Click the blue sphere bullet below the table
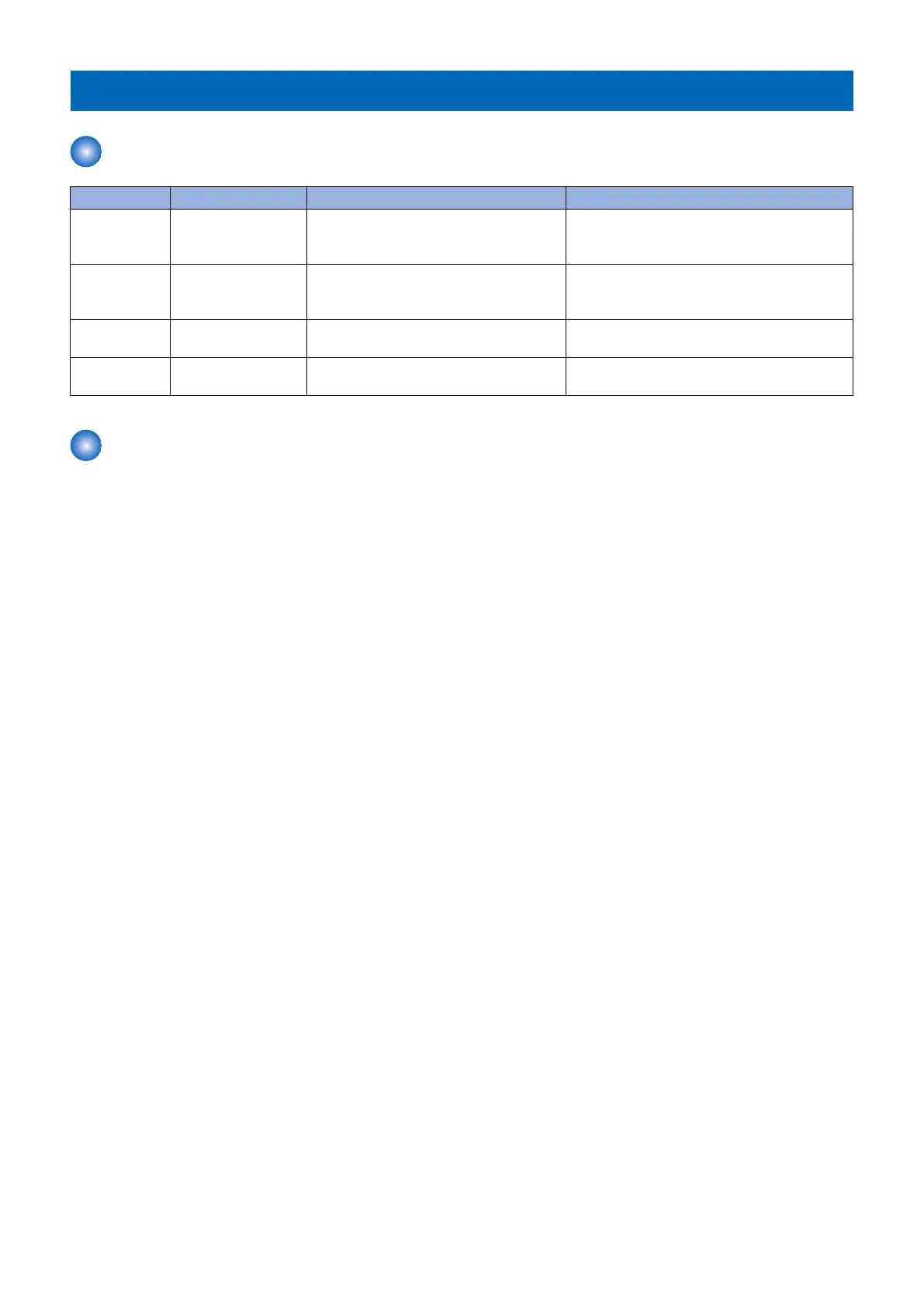Viewport: 924px width, 1307px height. click(86, 445)
